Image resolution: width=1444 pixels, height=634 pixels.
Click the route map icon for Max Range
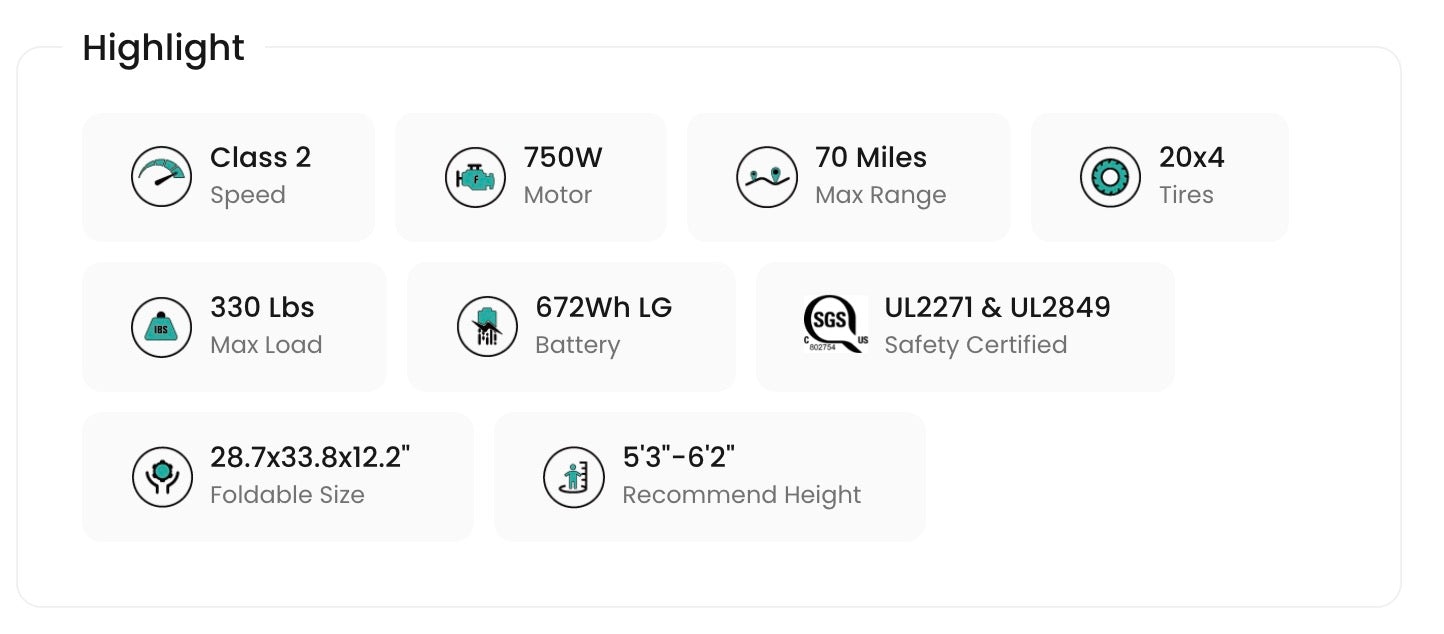coord(767,177)
